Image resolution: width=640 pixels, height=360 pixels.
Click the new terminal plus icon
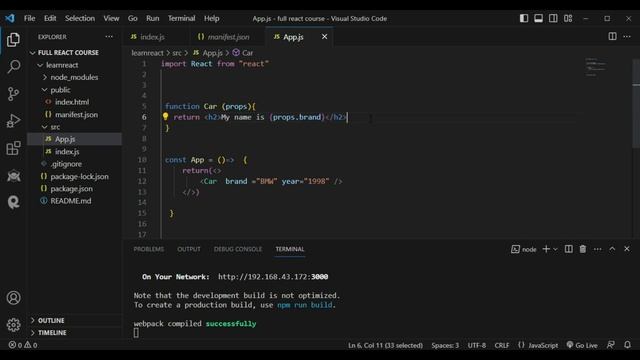(x=546, y=249)
